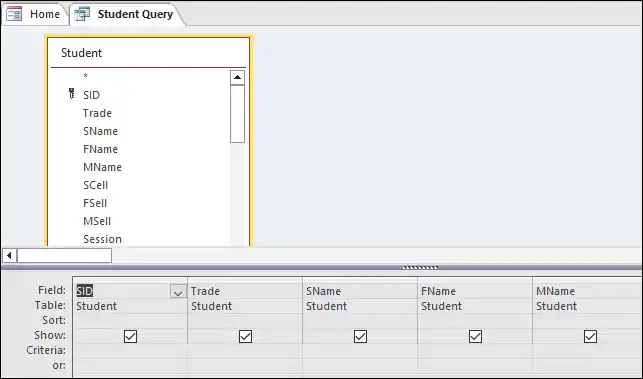Viewport: 643px width, 379px height.
Task: Click the or cell for MName column
Action: coord(588,366)
